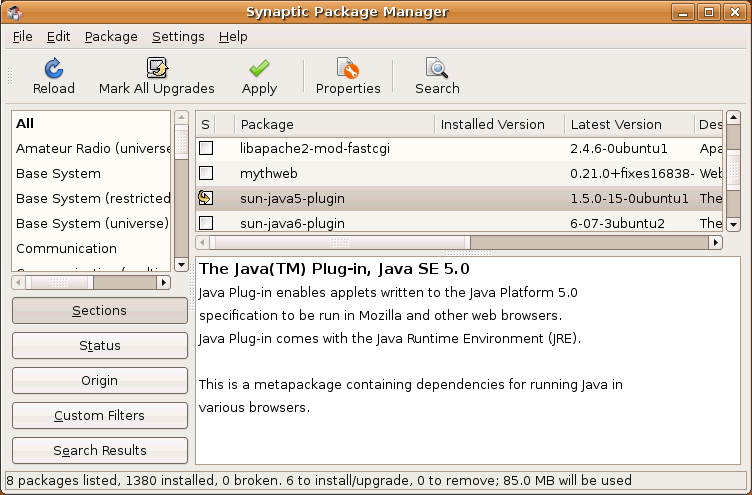Screen dimensions: 752x495
Task: Click the Custom Filters button
Action: pyautogui.click(x=100, y=415)
